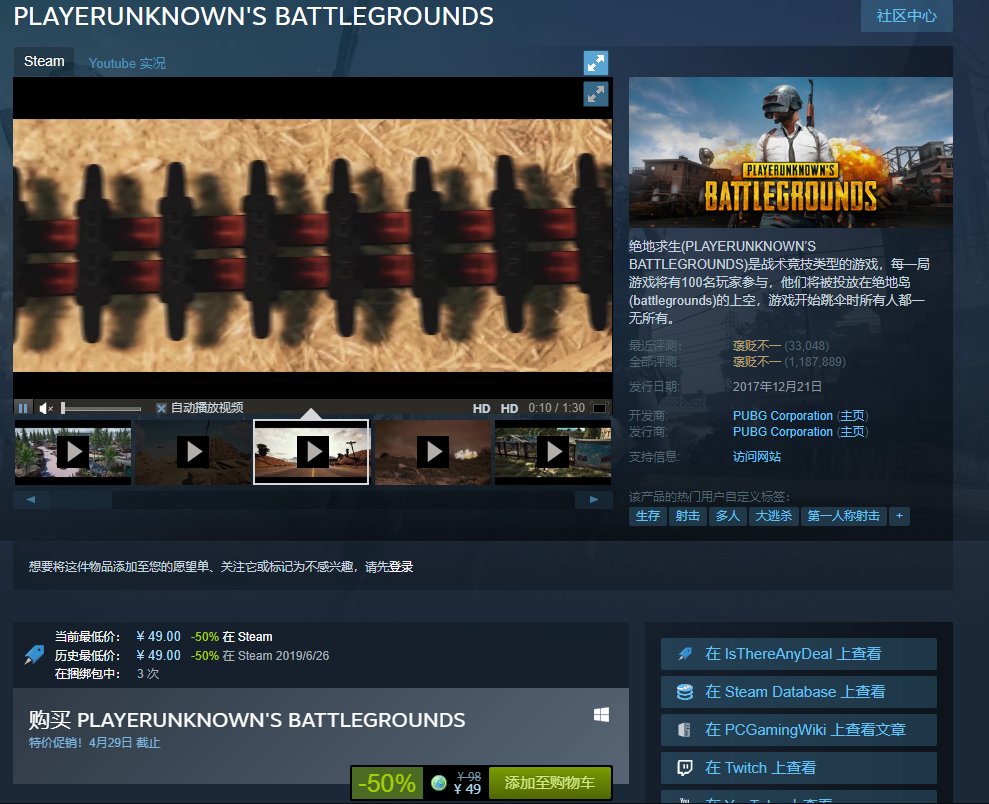The width and height of the screenshot is (989, 804).
Task: Click the video time 0:10 / 1:30
Action: click(556, 408)
